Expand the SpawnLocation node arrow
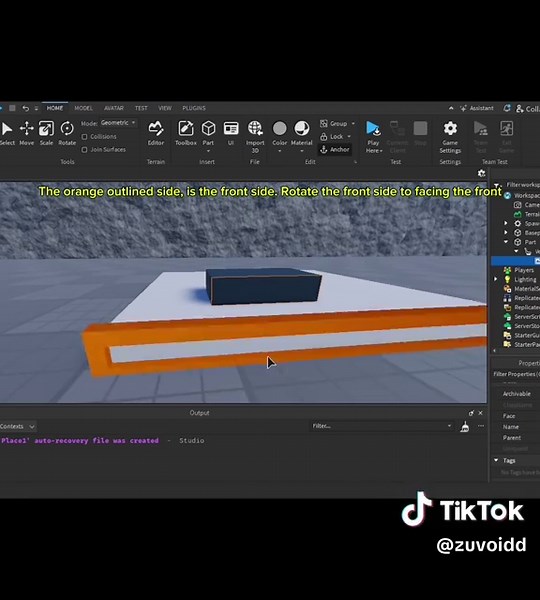540x600 pixels. 506,223
